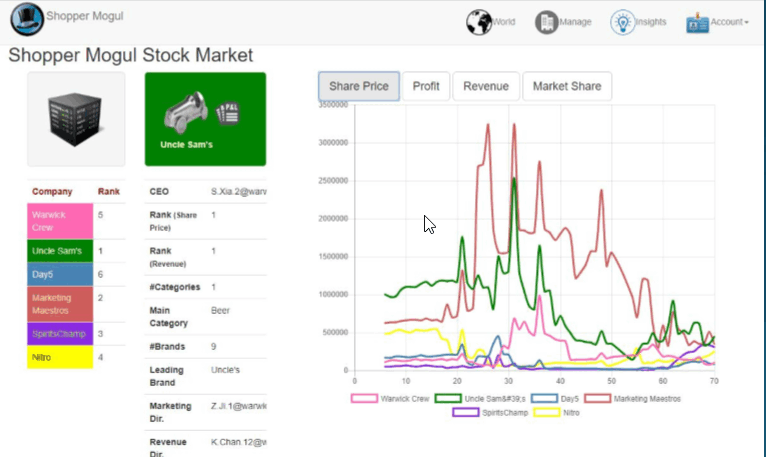766x457 pixels.
Task: Open the Manage menu link
Action: [575, 22]
